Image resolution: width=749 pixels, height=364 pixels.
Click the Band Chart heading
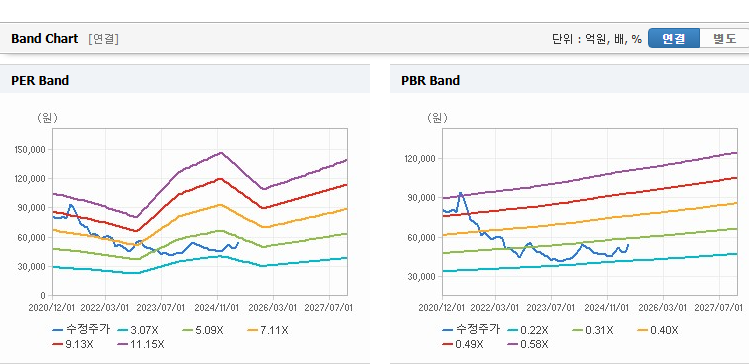pos(44,39)
